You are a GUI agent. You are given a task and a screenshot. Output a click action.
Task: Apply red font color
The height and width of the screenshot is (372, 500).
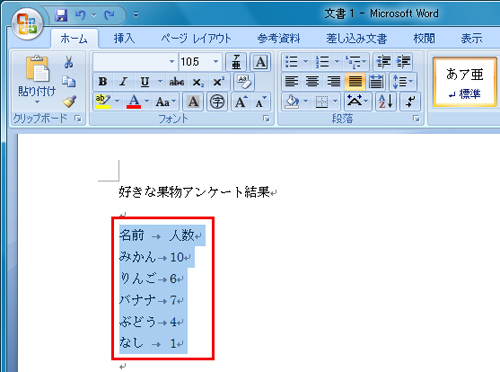click(134, 102)
